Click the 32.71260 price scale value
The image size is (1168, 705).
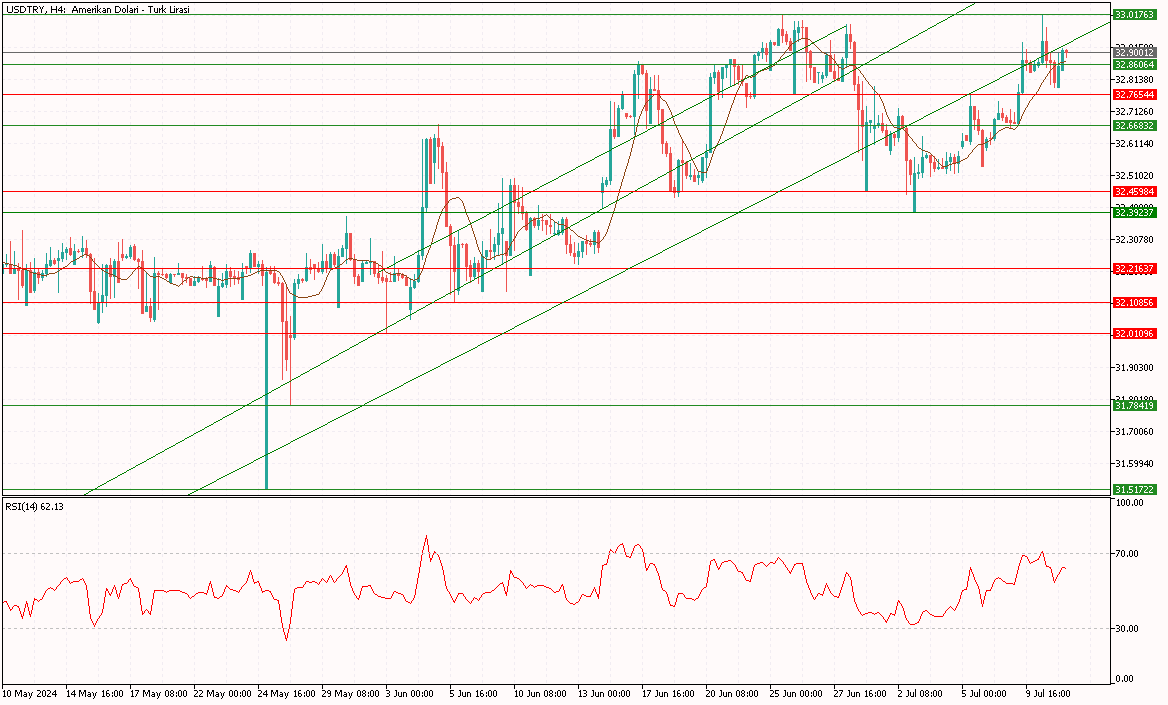tap(1134, 112)
